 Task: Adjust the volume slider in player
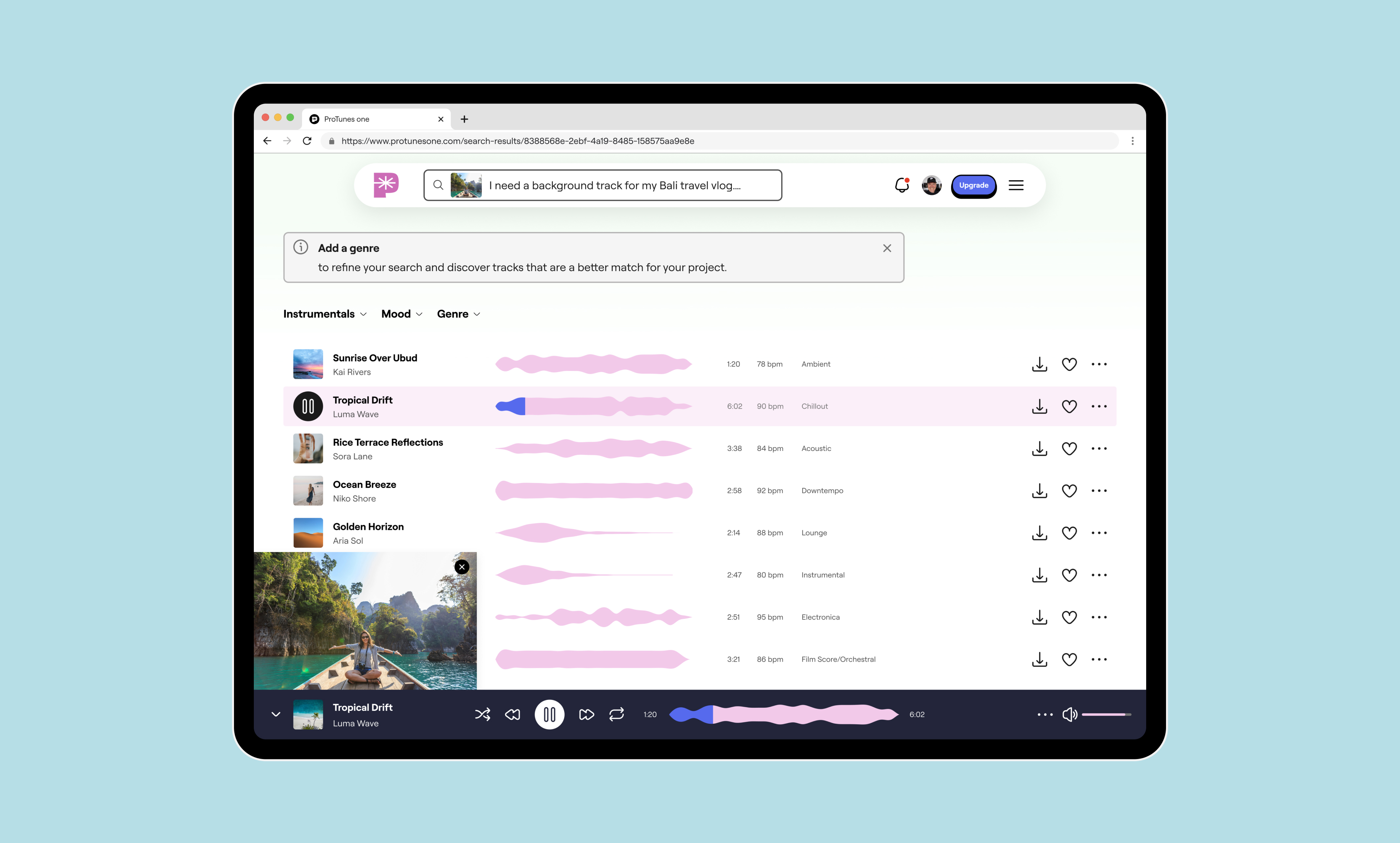(1105, 715)
